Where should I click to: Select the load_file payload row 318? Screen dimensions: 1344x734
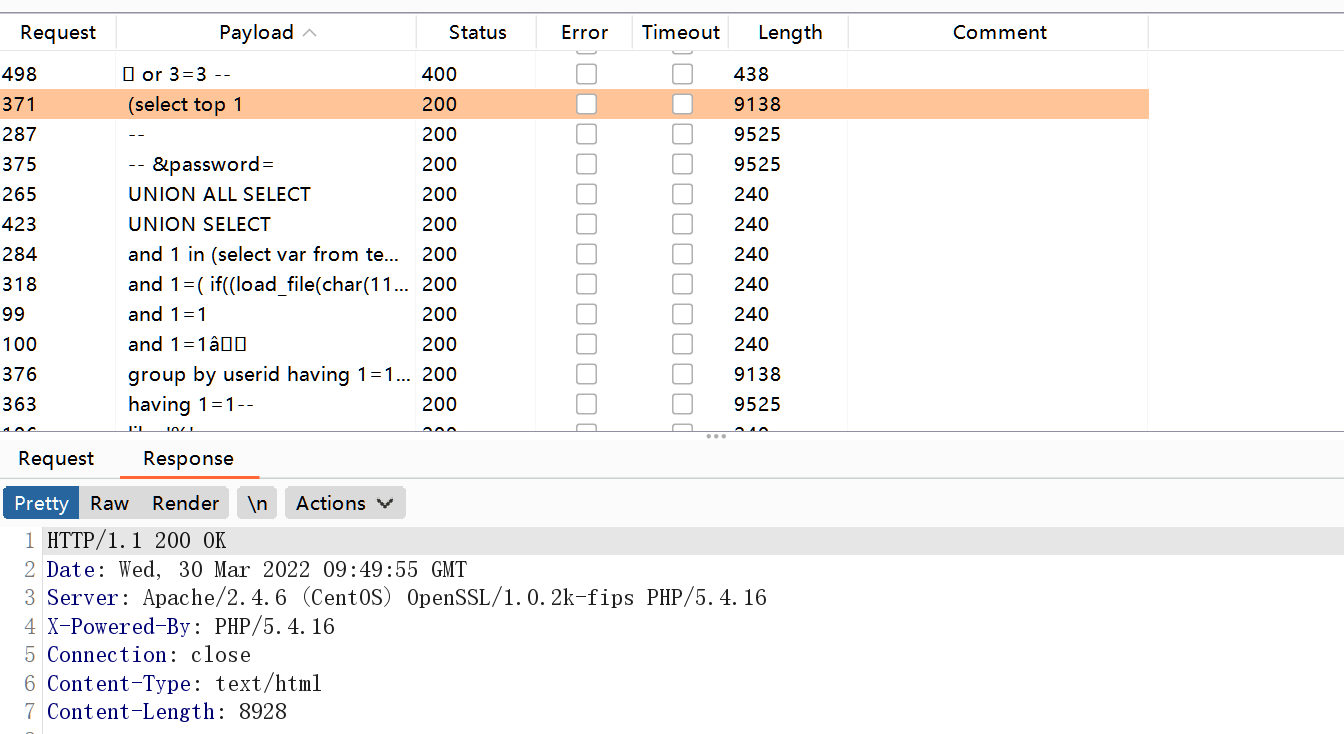click(x=574, y=284)
